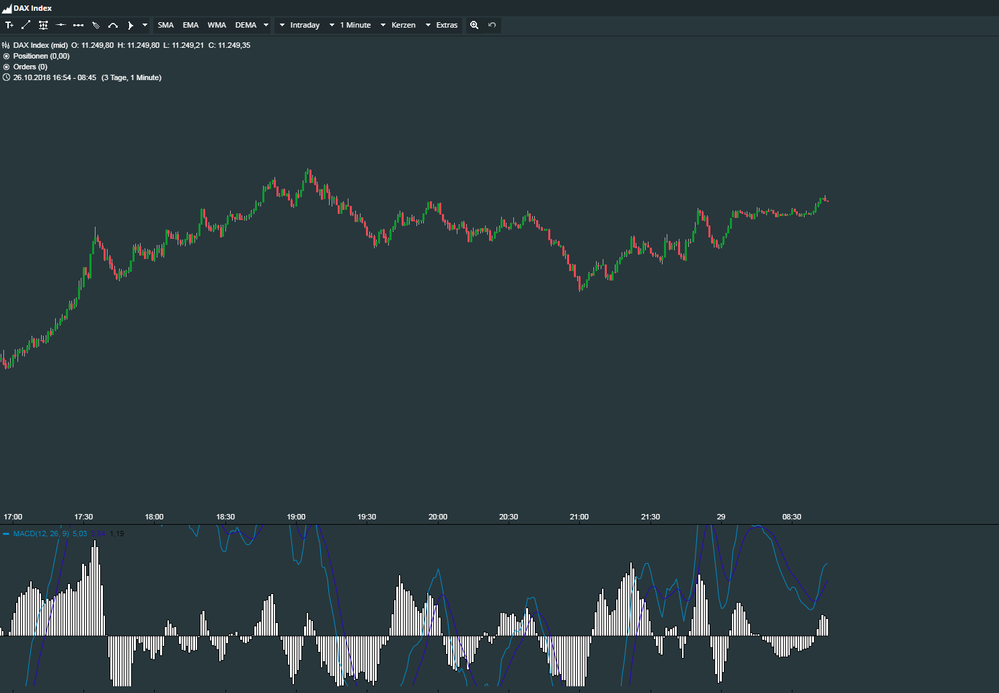Expand the 1 Minute interval dropdown

click(355, 25)
